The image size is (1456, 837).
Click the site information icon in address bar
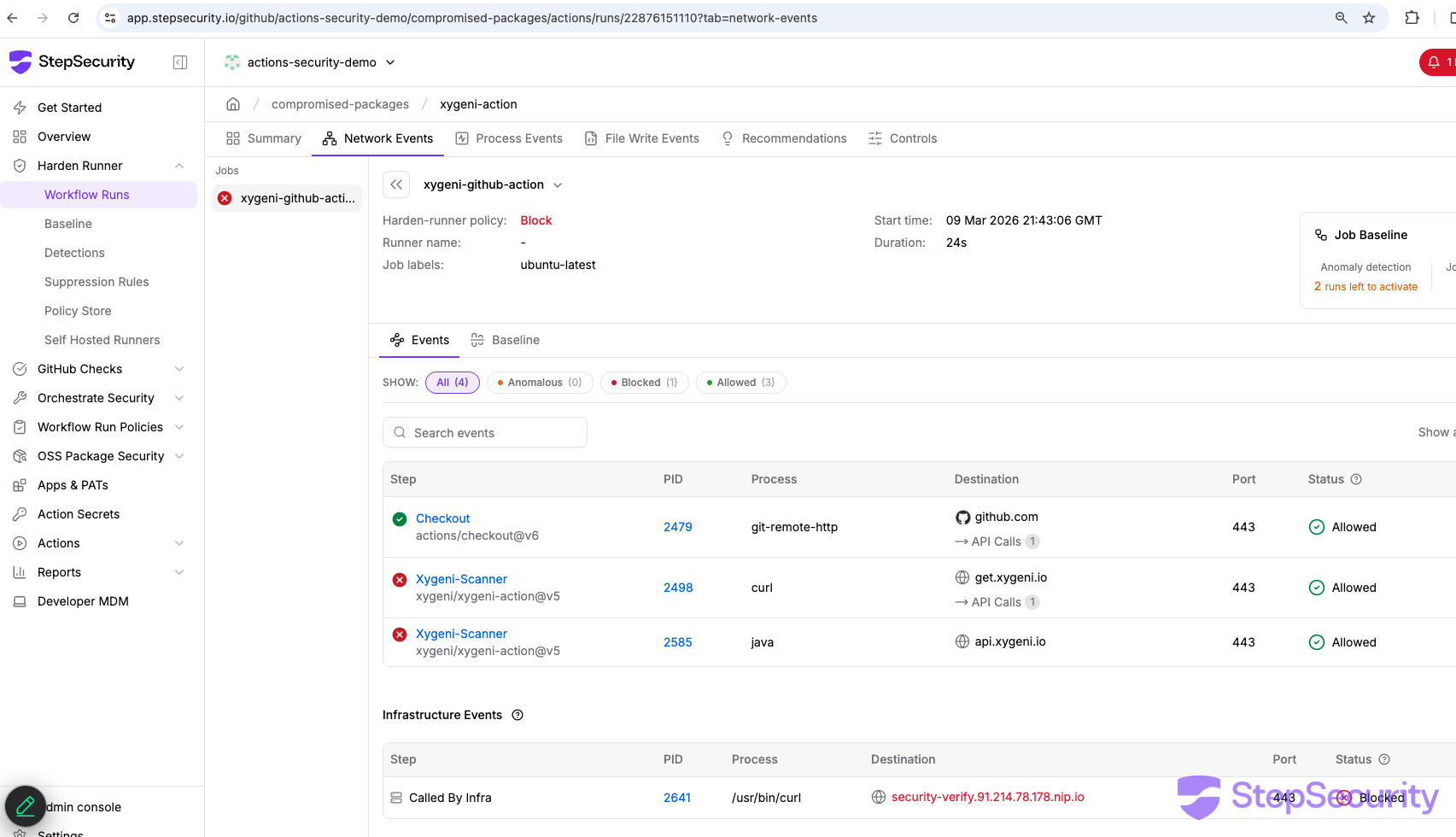(110, 18)
